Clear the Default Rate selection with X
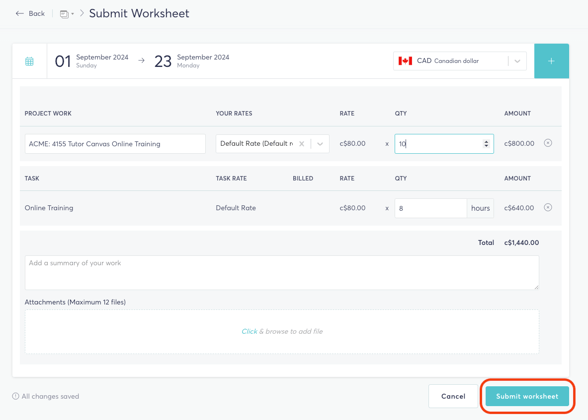 click(x=302, y=144)
